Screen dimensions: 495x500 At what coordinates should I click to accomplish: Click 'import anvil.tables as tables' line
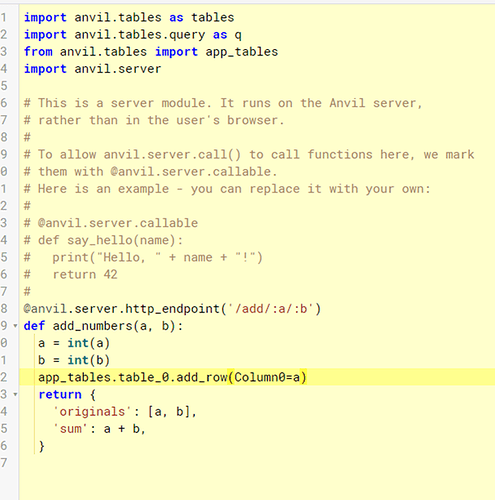(x=129, y=17)
